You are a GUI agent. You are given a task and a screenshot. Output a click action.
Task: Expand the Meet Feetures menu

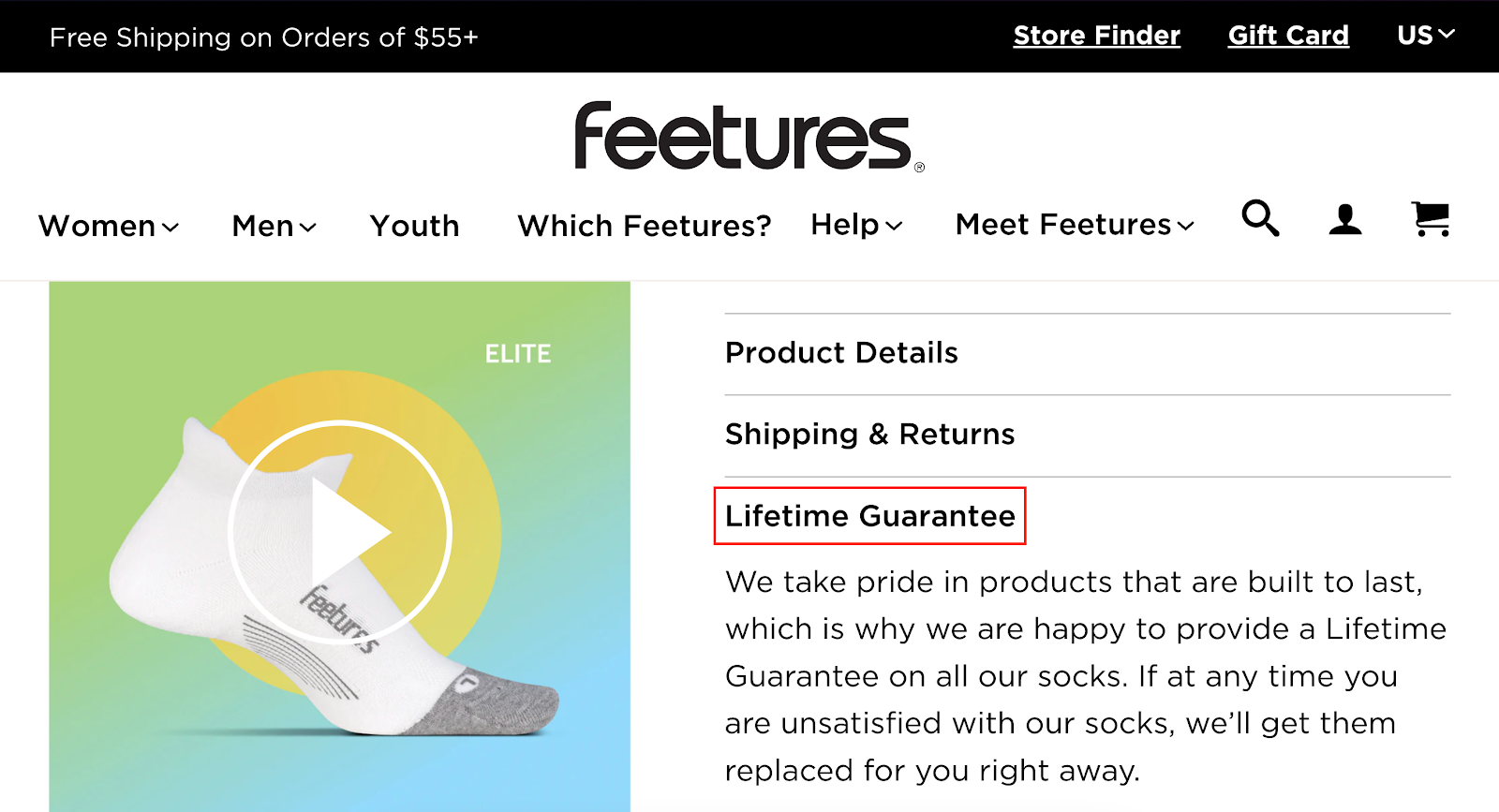click(x=1074, y=226)
